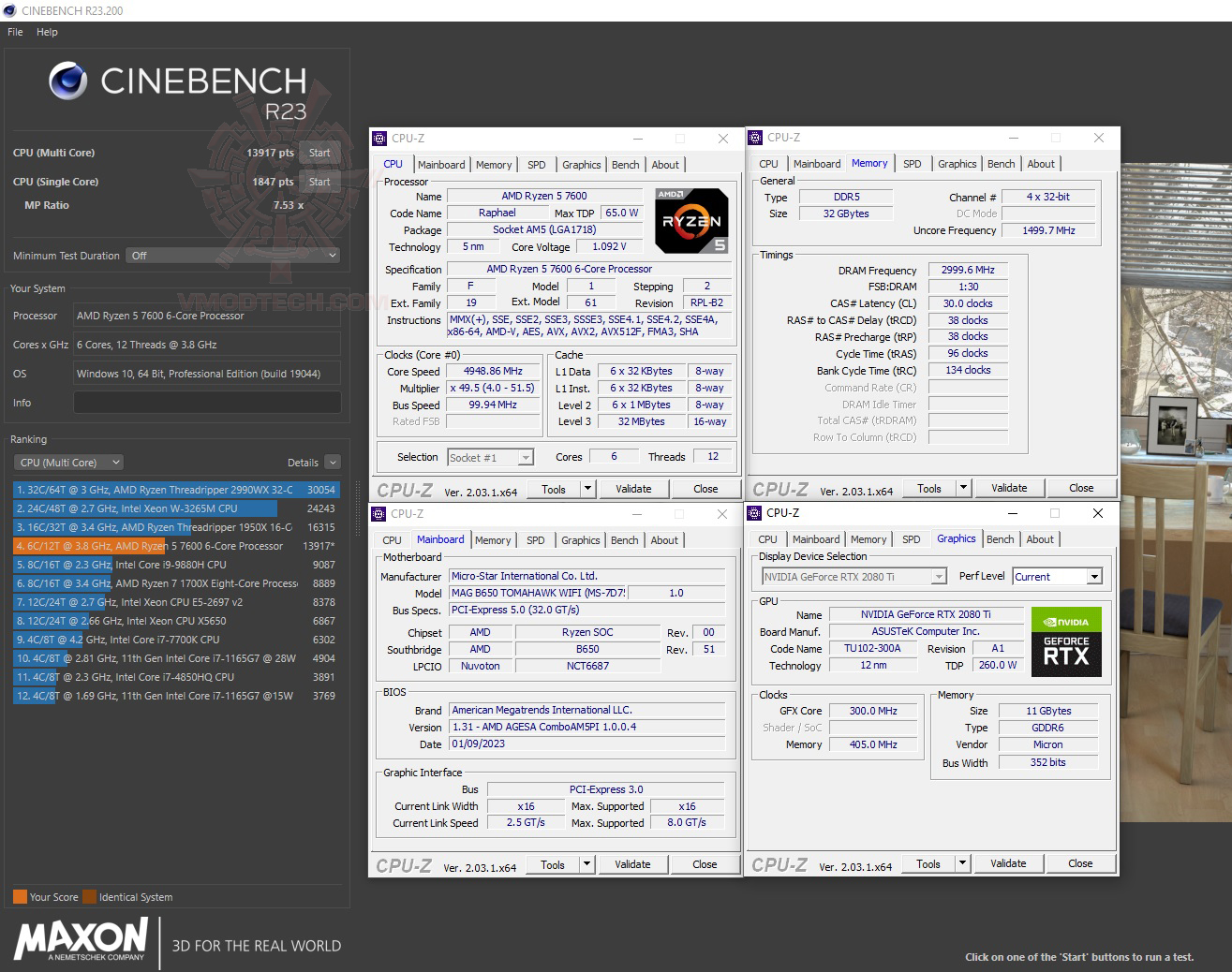Click Tools in the Mainboard window
This screenshot has width=1232, height=972.
[553, 864]
